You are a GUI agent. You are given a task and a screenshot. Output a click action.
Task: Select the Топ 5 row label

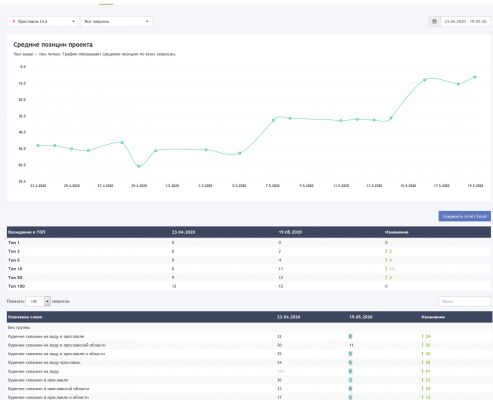(14, 260)
